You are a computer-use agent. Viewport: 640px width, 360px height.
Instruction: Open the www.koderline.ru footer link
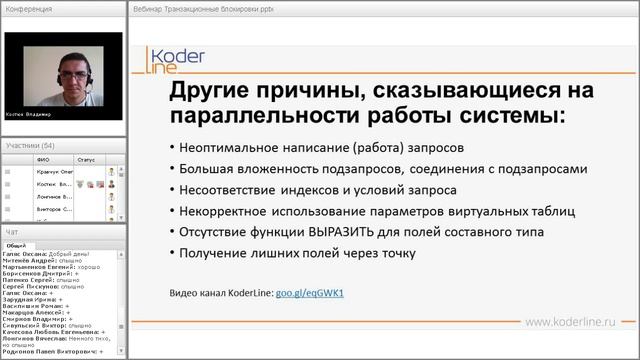point(570,322)
